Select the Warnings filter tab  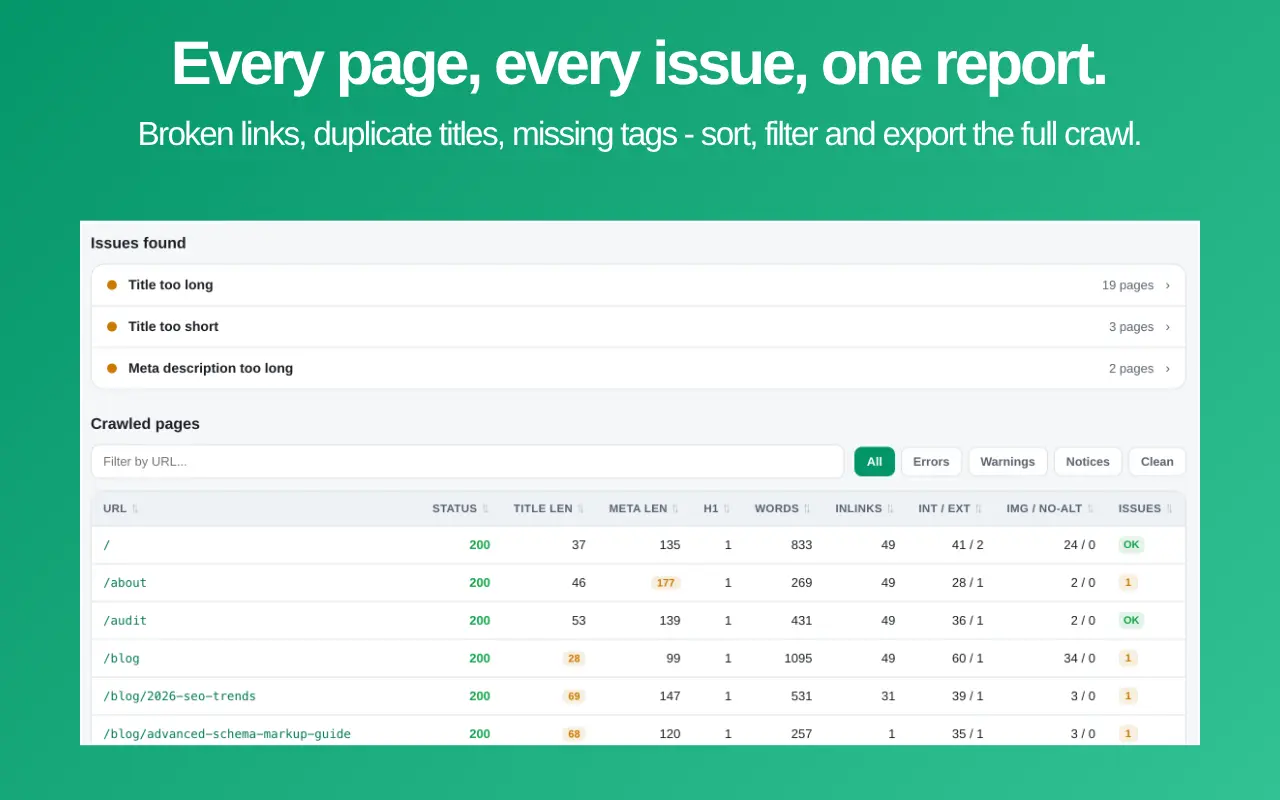(x=1007, y=462)
